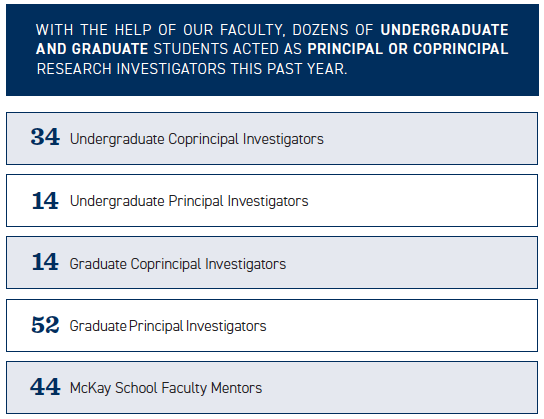544x419 pixels.
Task: Click the number 14 beside Undergraduate Principal
Action: (x=45, y=201)
